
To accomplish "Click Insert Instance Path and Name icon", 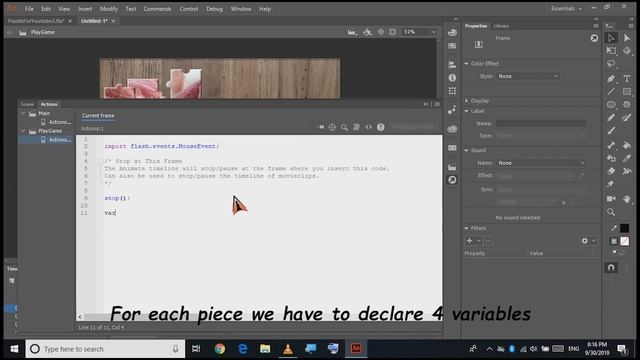I will click(x=332, y=127).
